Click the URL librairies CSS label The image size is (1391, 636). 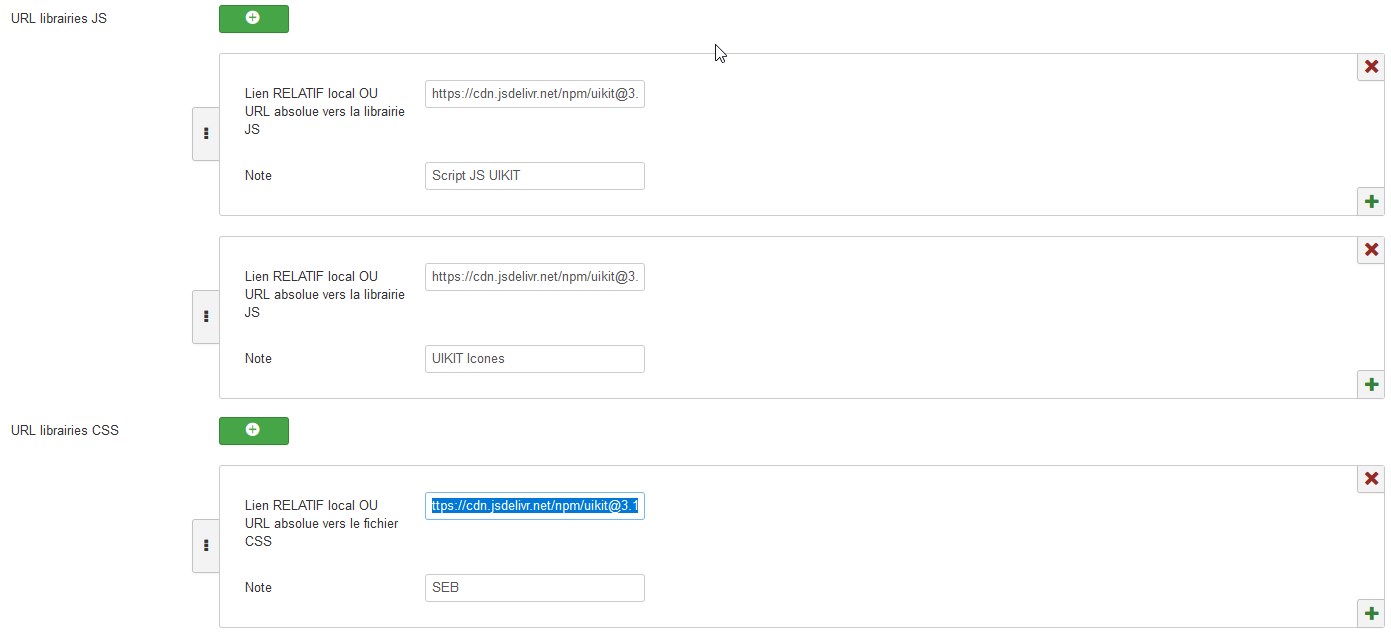coord(64,430)
